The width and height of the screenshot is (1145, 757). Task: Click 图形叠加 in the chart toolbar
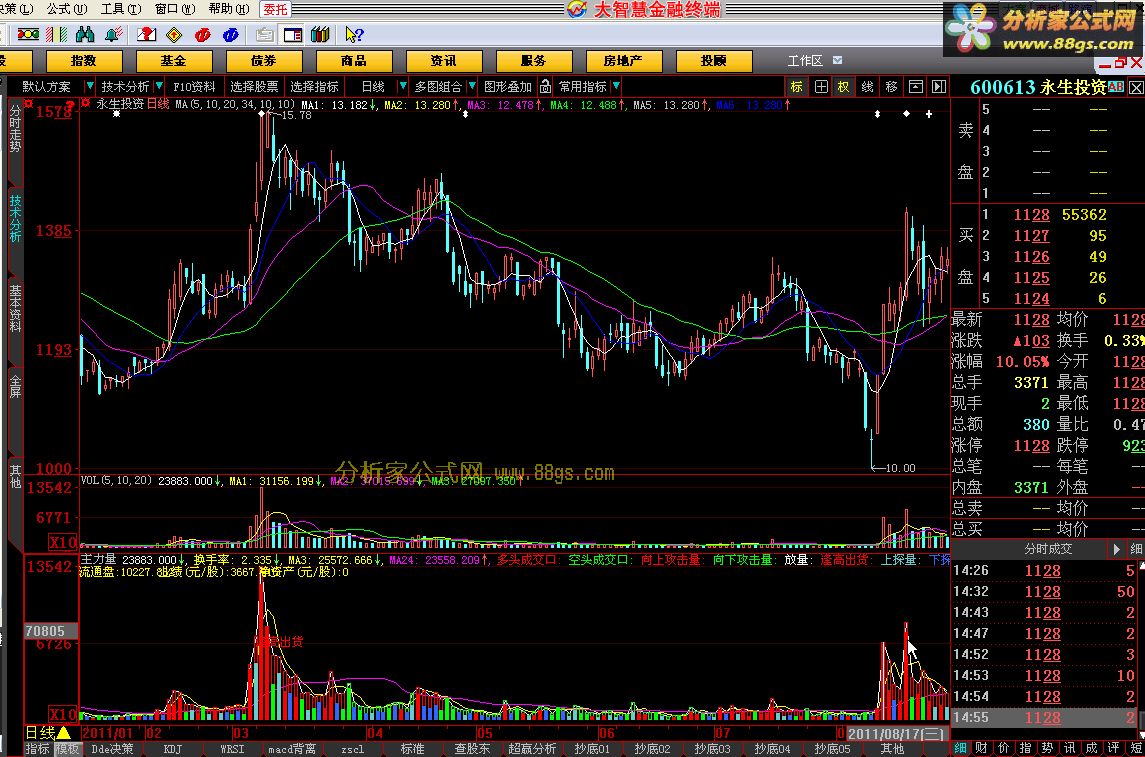(x=508, y=87)
